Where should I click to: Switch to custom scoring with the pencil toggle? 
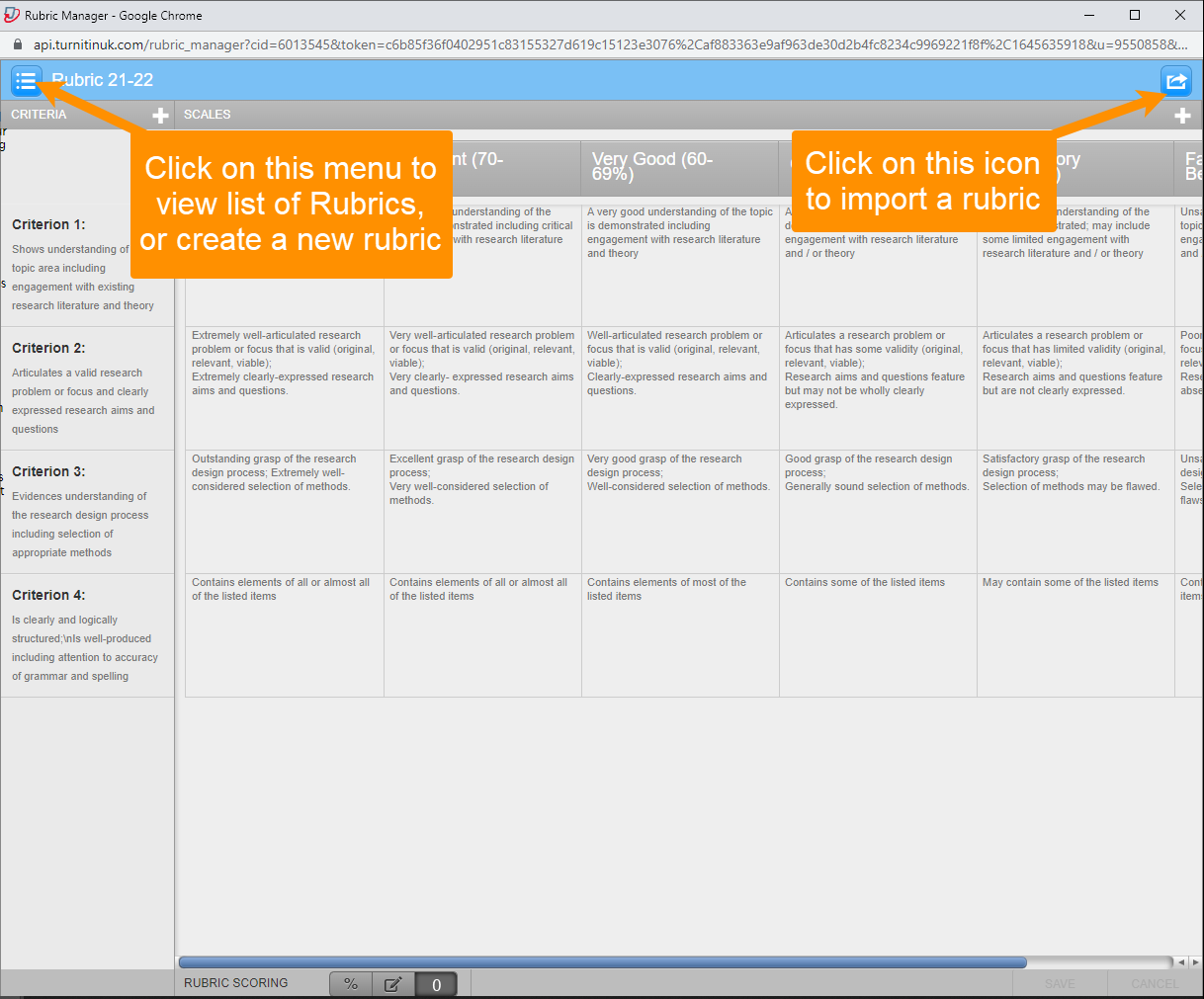(x=392, y=983)
